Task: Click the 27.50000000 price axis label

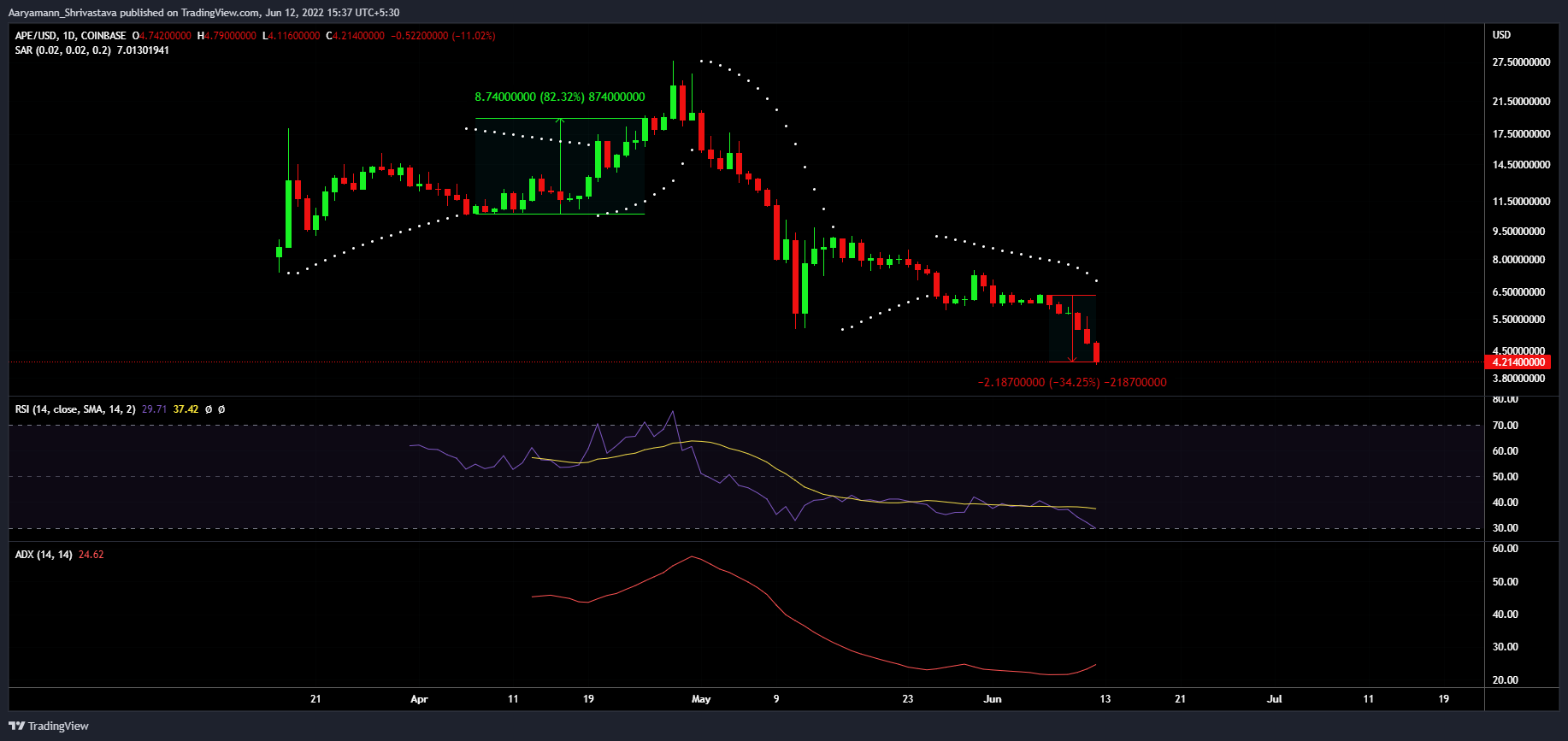Action: pos(1521,62)
